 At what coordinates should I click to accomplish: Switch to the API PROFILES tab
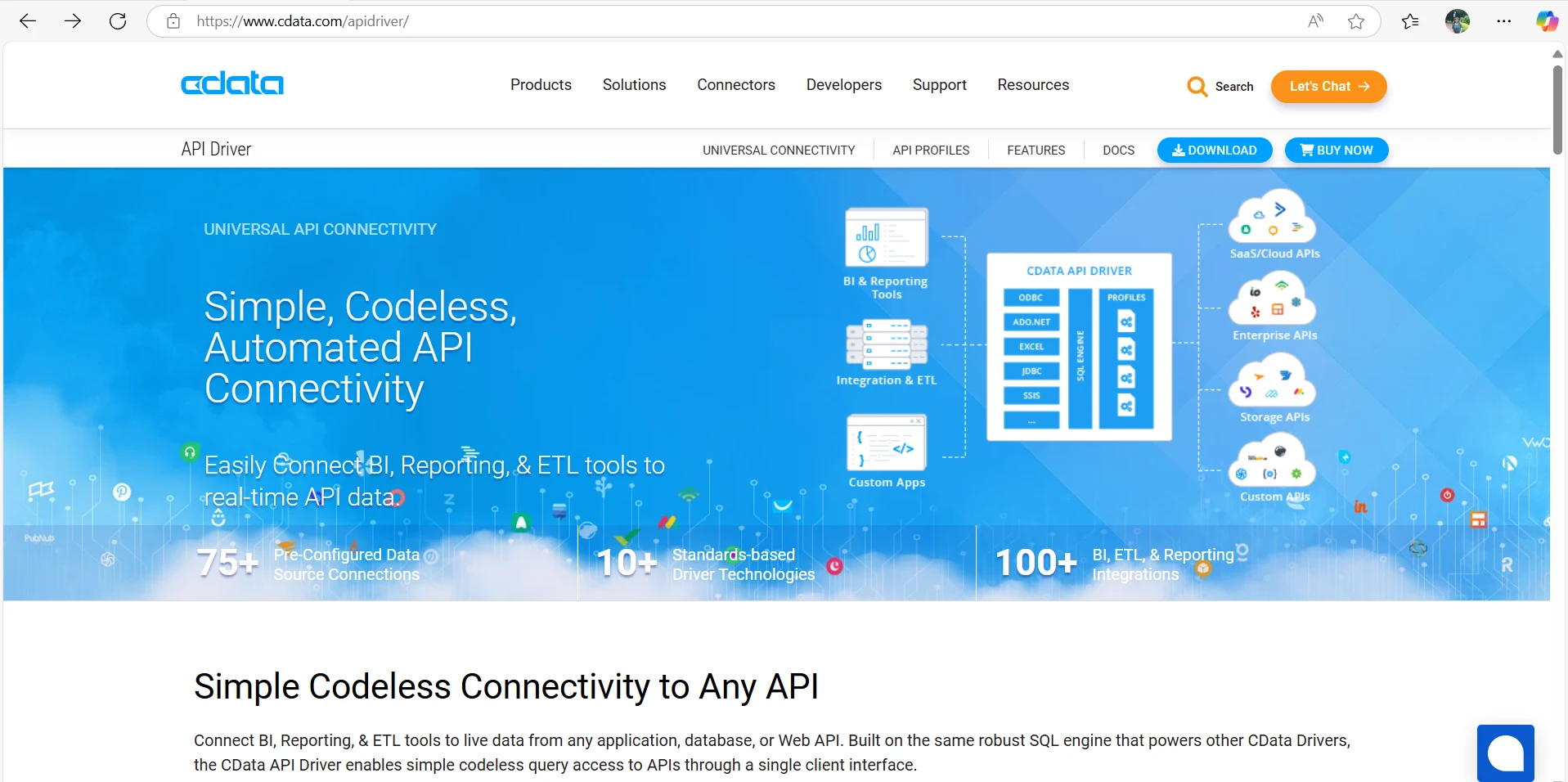pyautogui.click(x=931, y=150)
